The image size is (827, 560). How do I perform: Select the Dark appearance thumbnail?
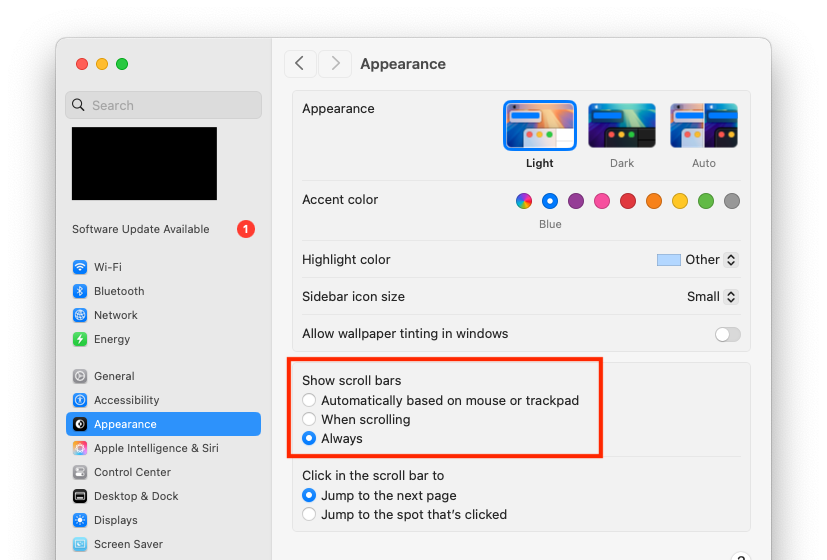point(622,126)
